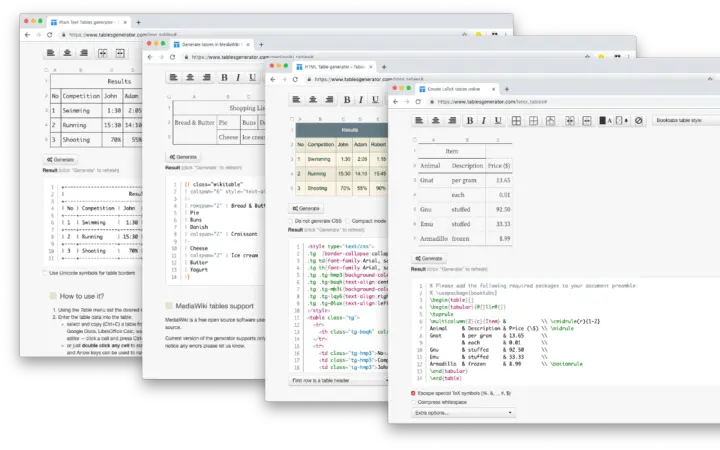Viewport: 720px width, 450px height.
Task: Toggle bold in the LaTeX tables window
Action: click(470, 120)
